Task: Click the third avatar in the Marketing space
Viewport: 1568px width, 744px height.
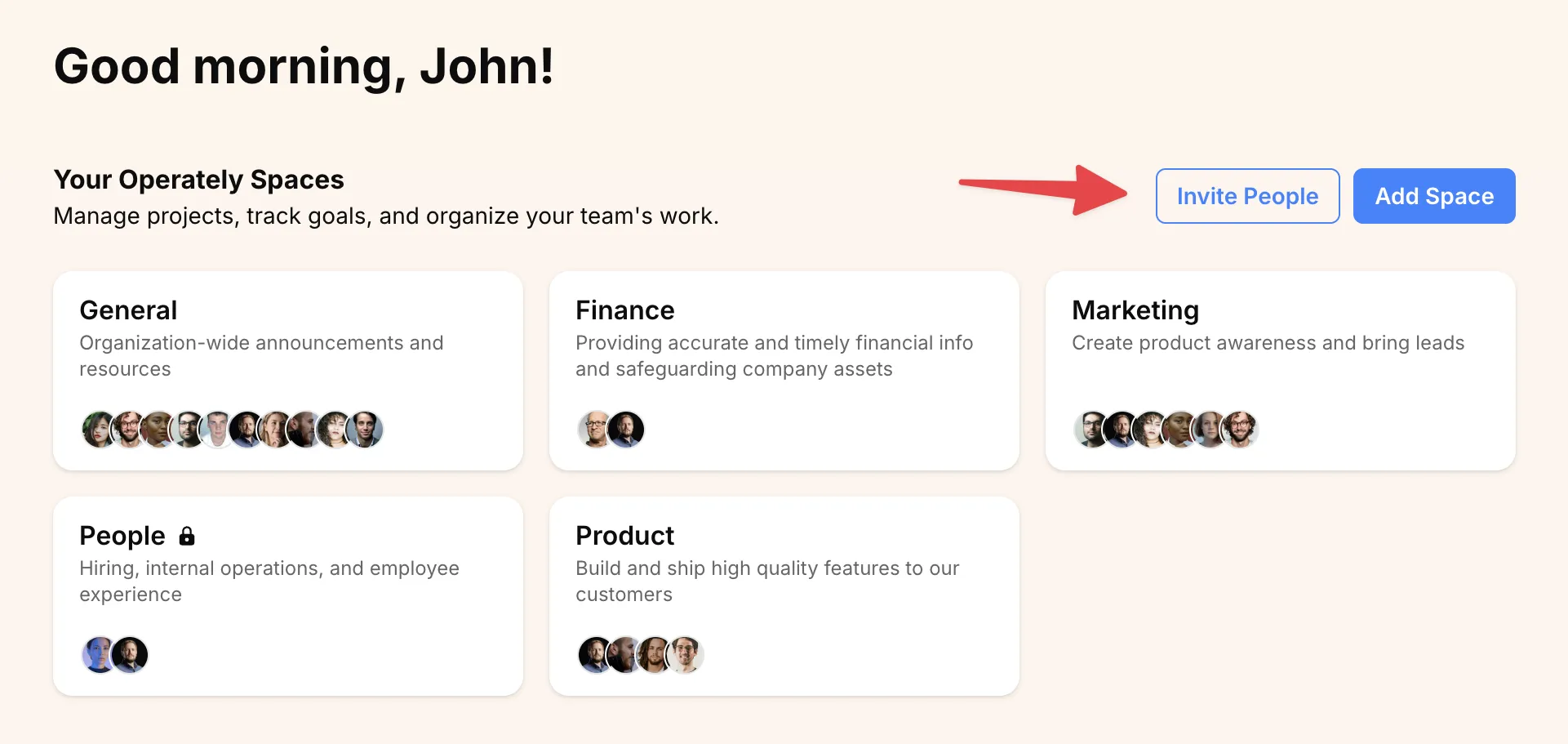Action: click(1152, 429)
